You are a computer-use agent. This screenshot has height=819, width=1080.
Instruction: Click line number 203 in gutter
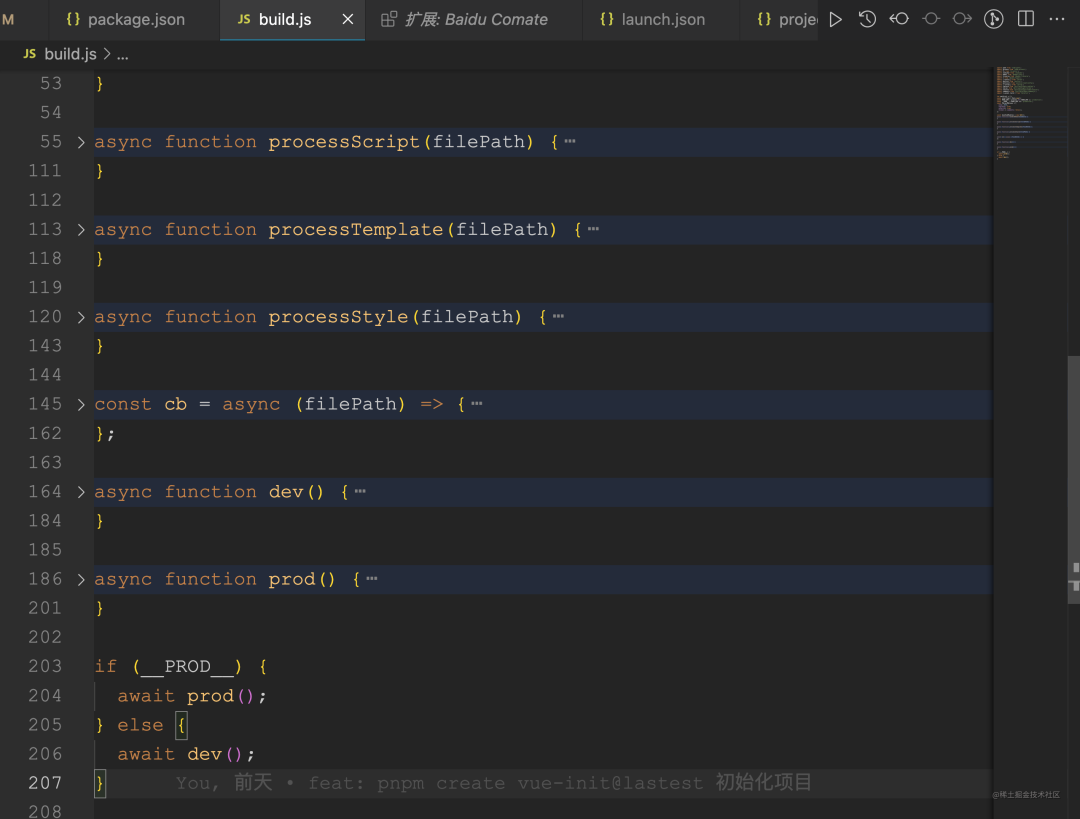click(x=45, y=667)
